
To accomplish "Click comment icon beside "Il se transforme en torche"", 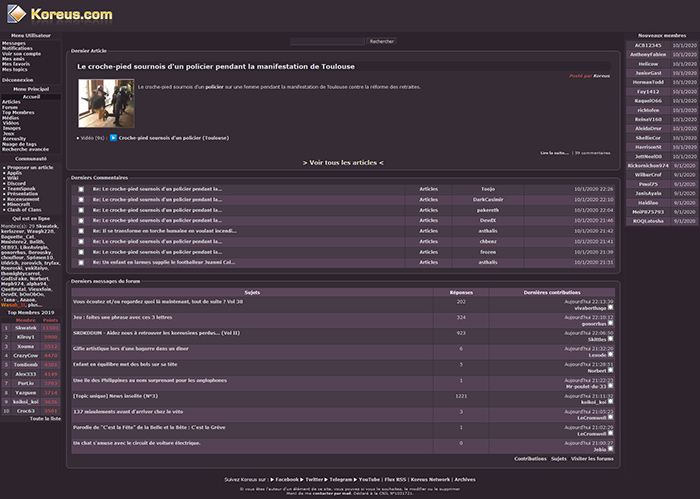I will coord(81,230).
